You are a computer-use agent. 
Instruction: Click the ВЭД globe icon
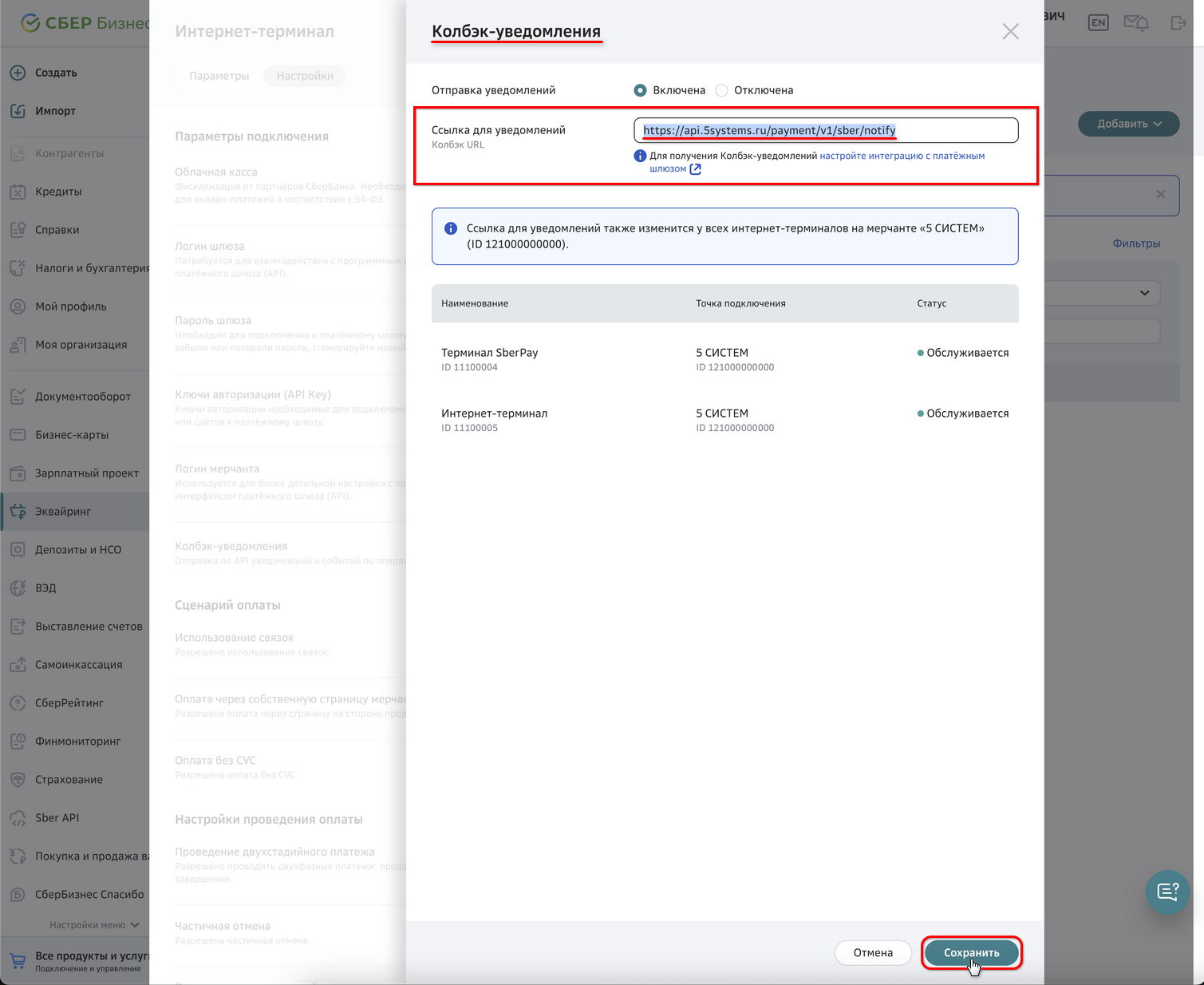click(x=18, y=588)
